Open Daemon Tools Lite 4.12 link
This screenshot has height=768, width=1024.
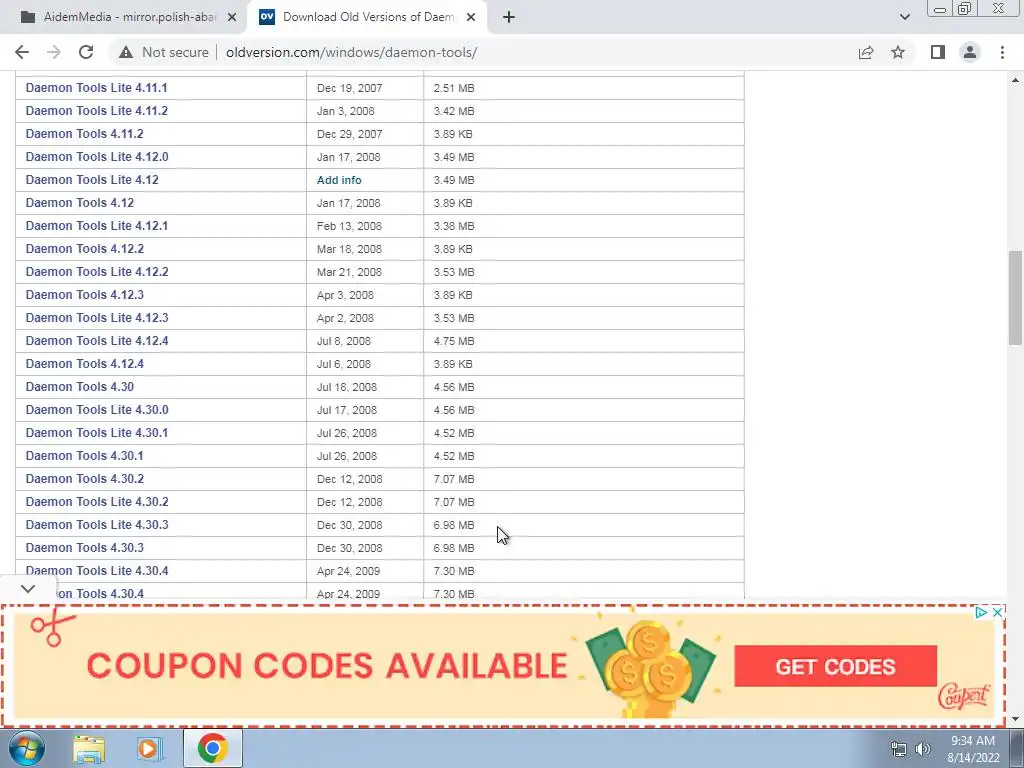(92, 180)
